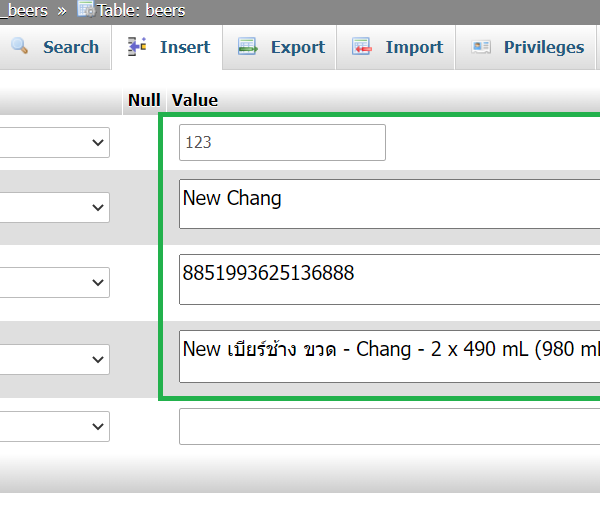
Task: Open the function dropdown beside the Thai description
Action: [x=55, y=358]
